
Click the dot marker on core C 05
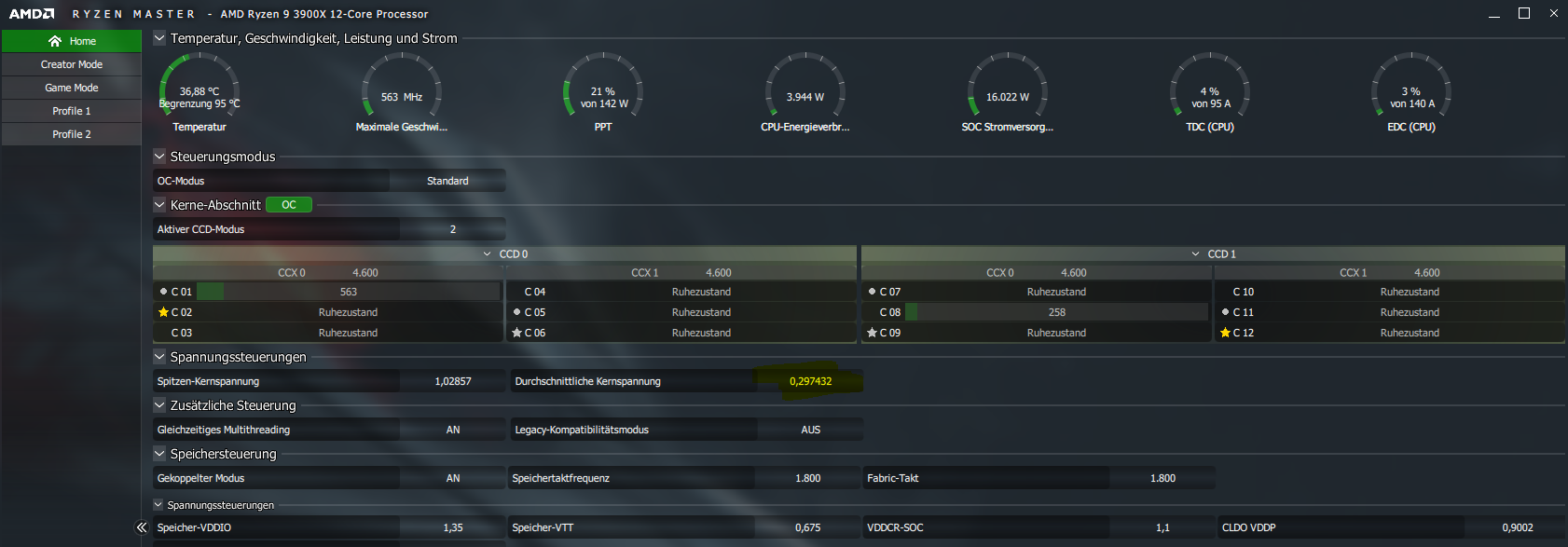[517, 312]
